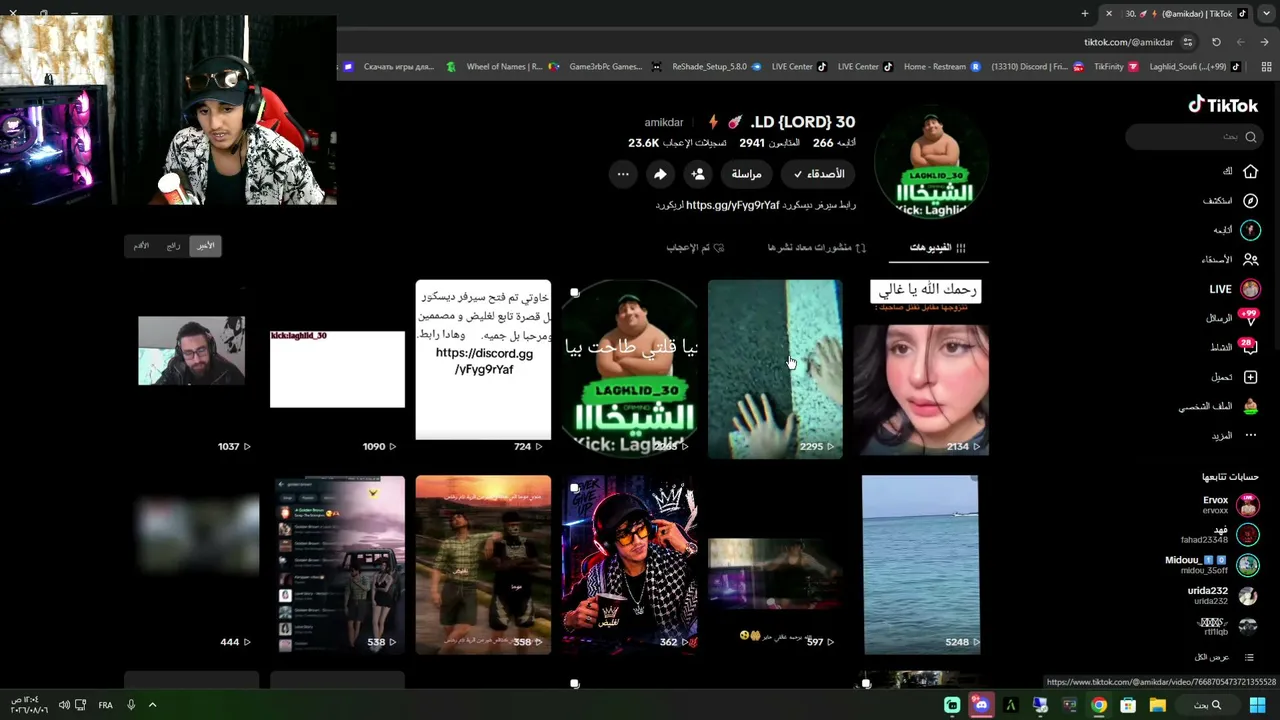Open the woman video with 2134 views

pyautogui.click(x=921, y=368)
